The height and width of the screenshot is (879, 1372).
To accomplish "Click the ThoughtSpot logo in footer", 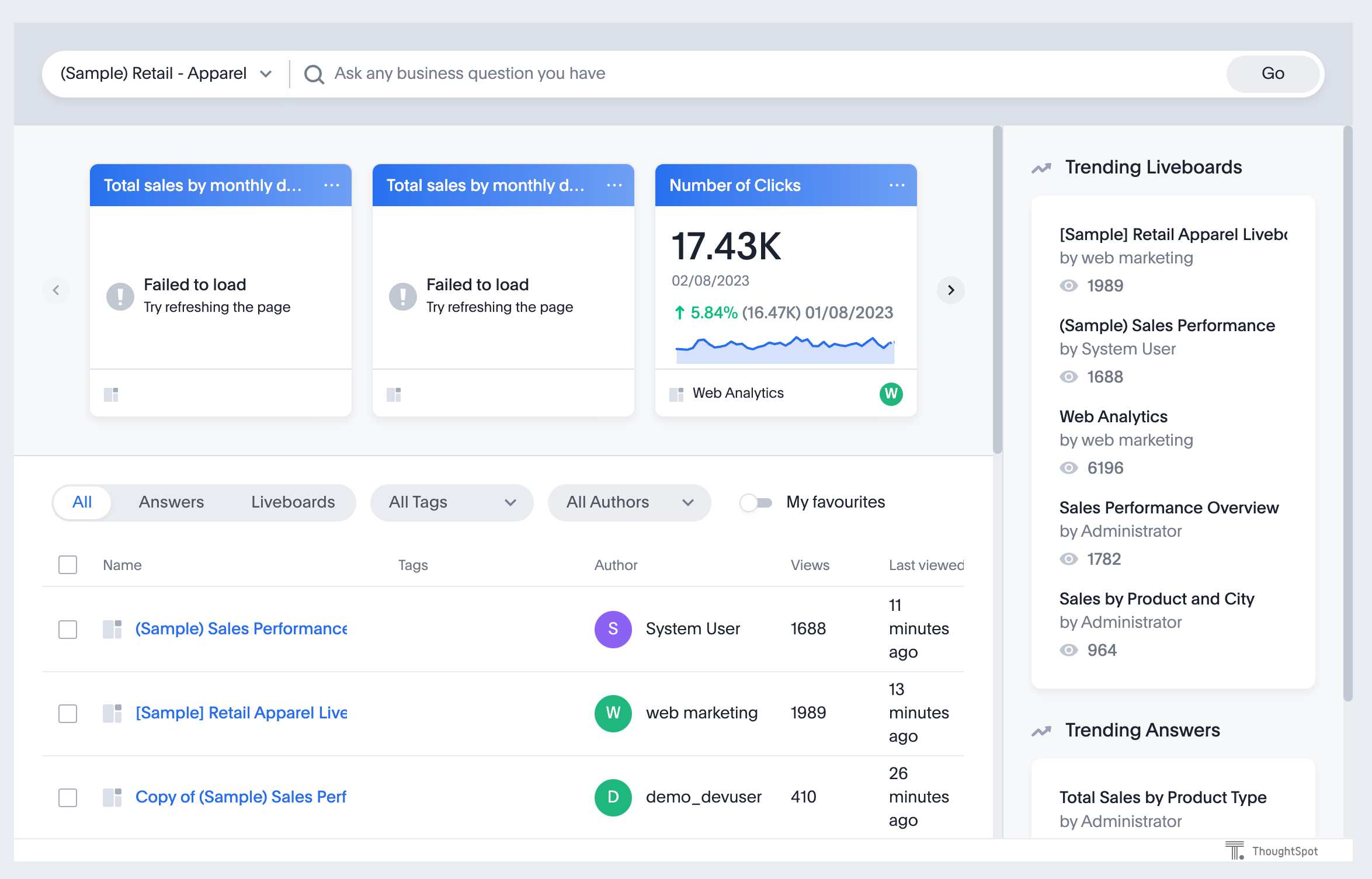I will 1272,851.
